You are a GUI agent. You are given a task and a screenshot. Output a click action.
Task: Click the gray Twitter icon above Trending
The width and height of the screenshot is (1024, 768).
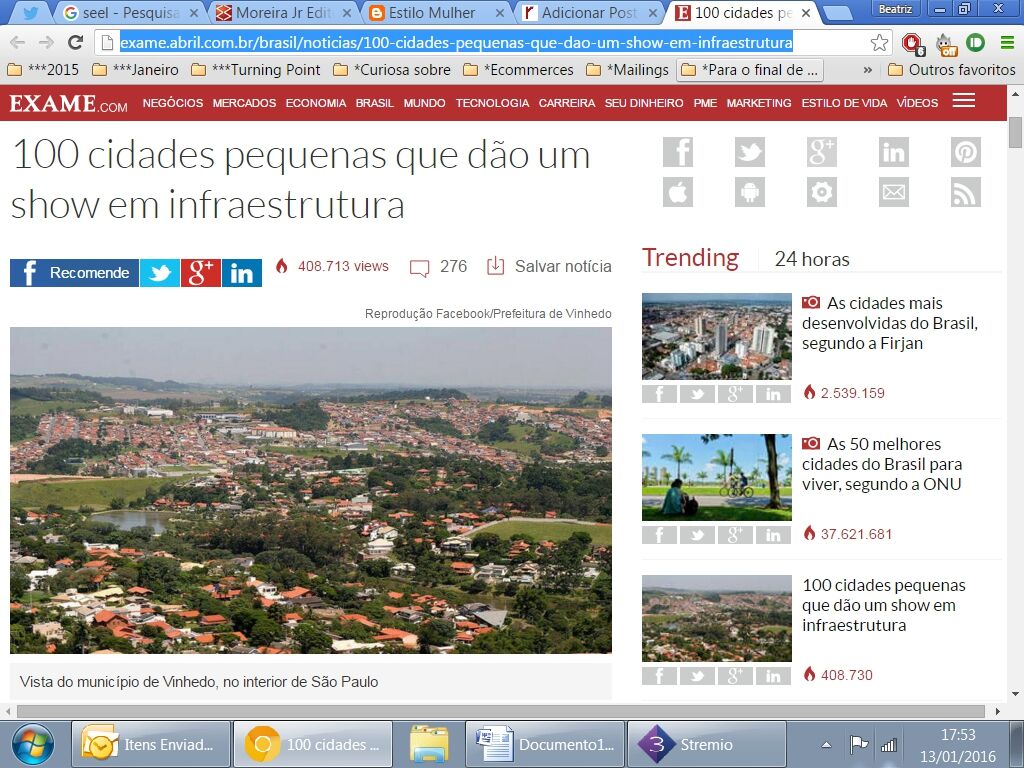point(750,152)
